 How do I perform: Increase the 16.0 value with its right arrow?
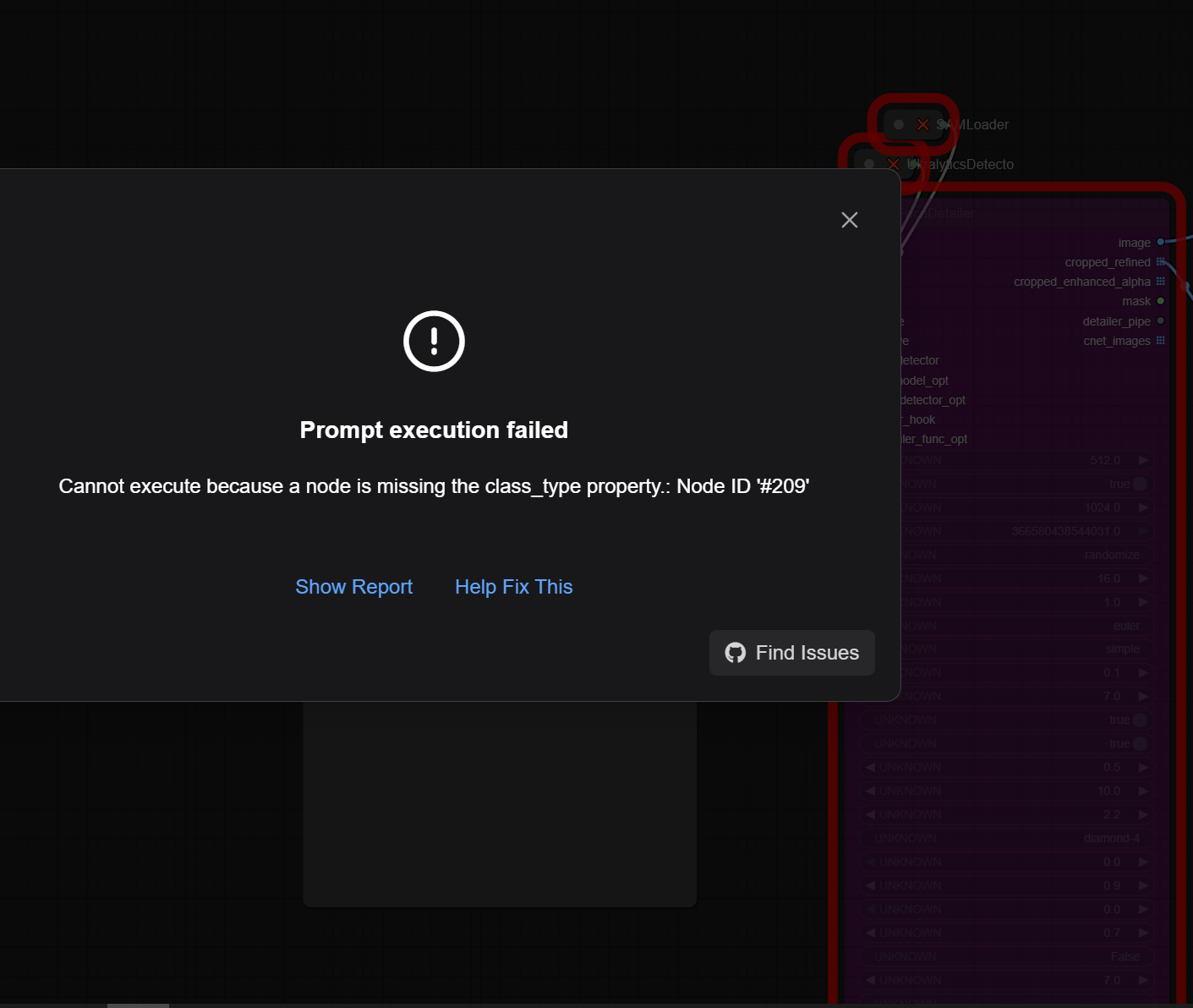point(1143,578)
